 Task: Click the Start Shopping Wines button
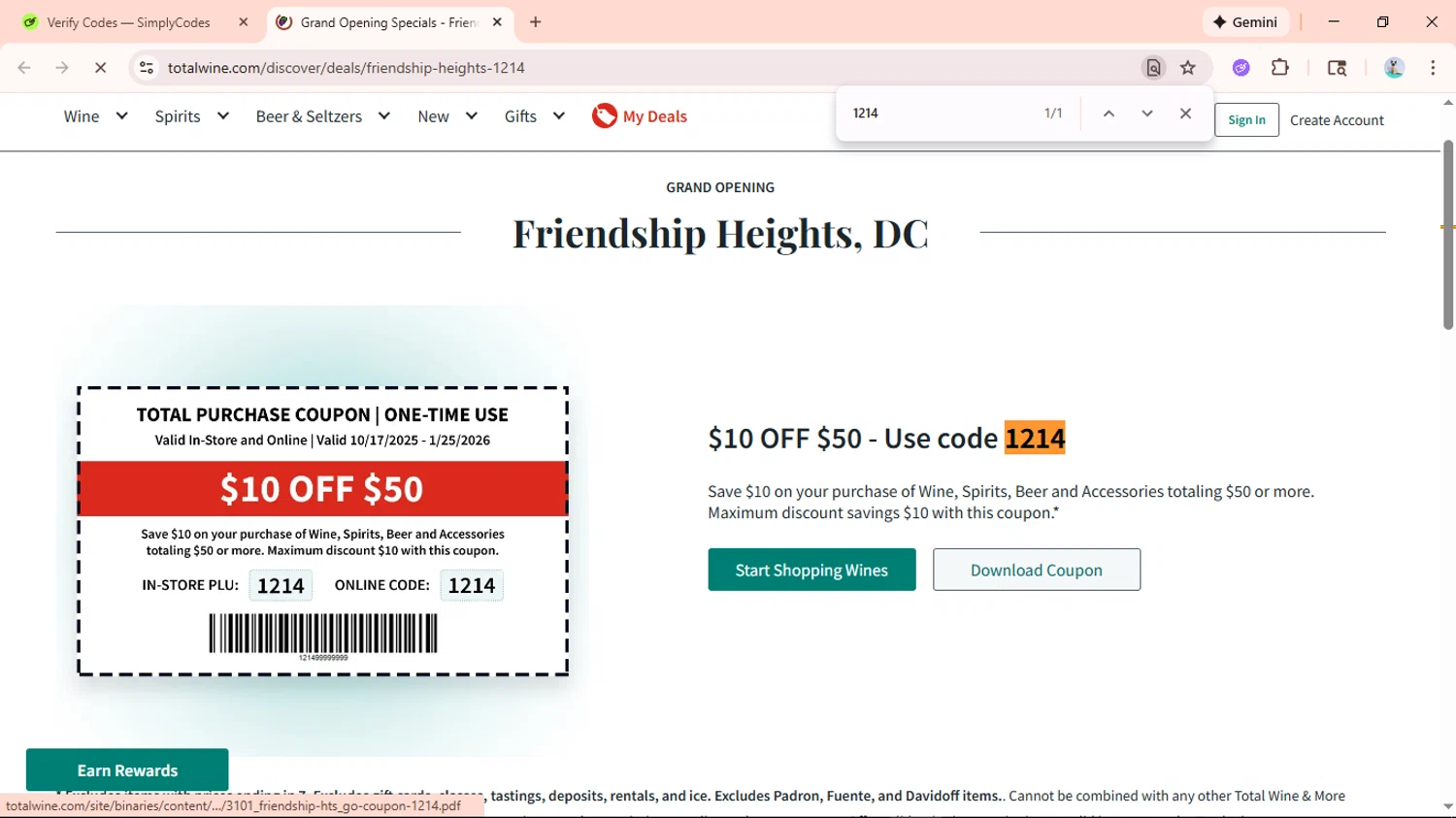tap(811, 570)
